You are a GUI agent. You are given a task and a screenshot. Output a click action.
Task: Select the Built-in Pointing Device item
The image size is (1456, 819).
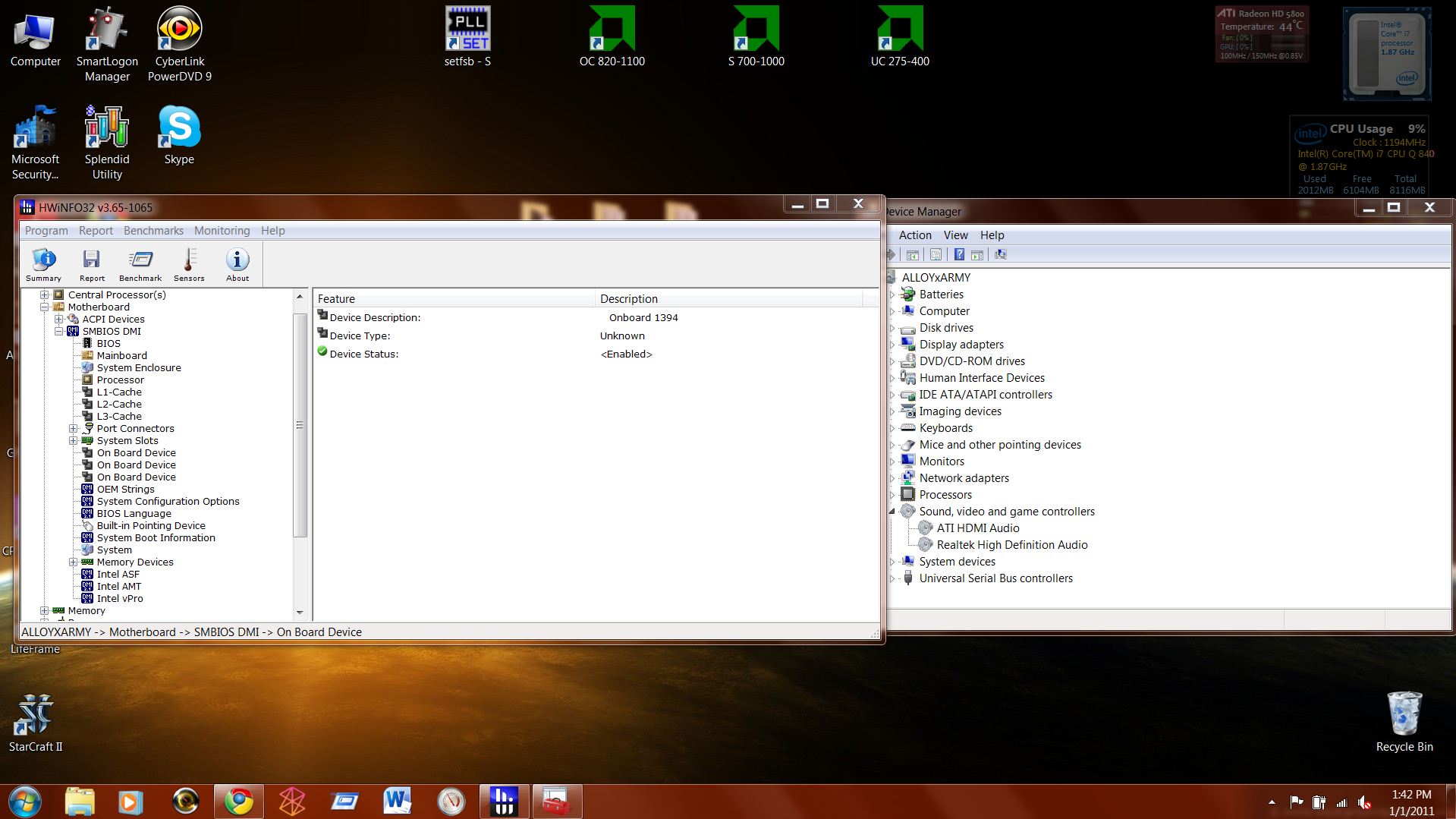pos(151,525)
